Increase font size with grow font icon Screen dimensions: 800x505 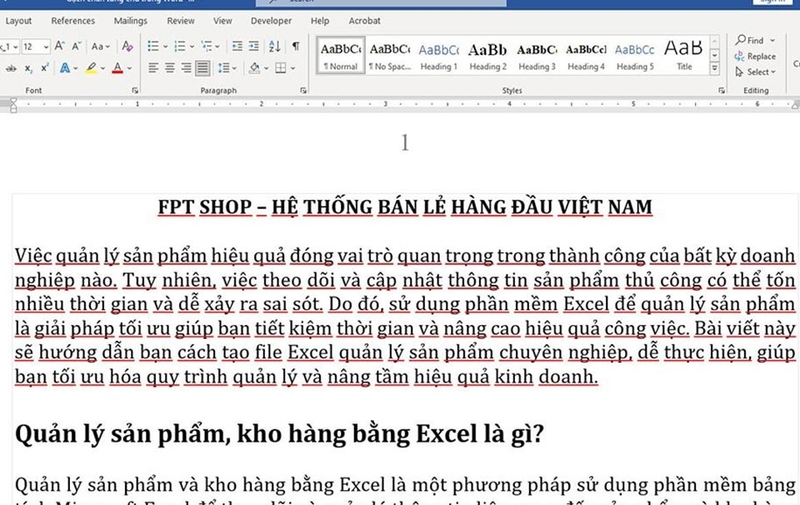point(60,46)
